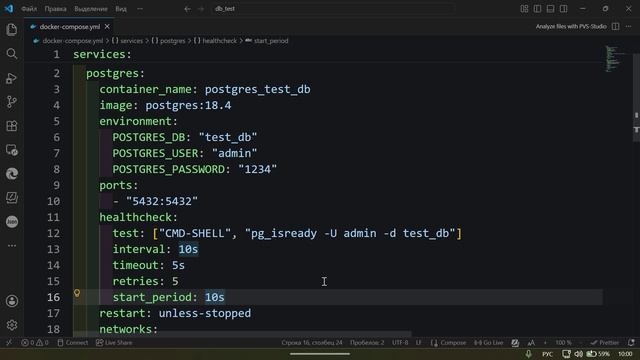Viewport: 640px width, 360px height.
Task: Open the Run and Debug view
Action: [x=12, y=78]
